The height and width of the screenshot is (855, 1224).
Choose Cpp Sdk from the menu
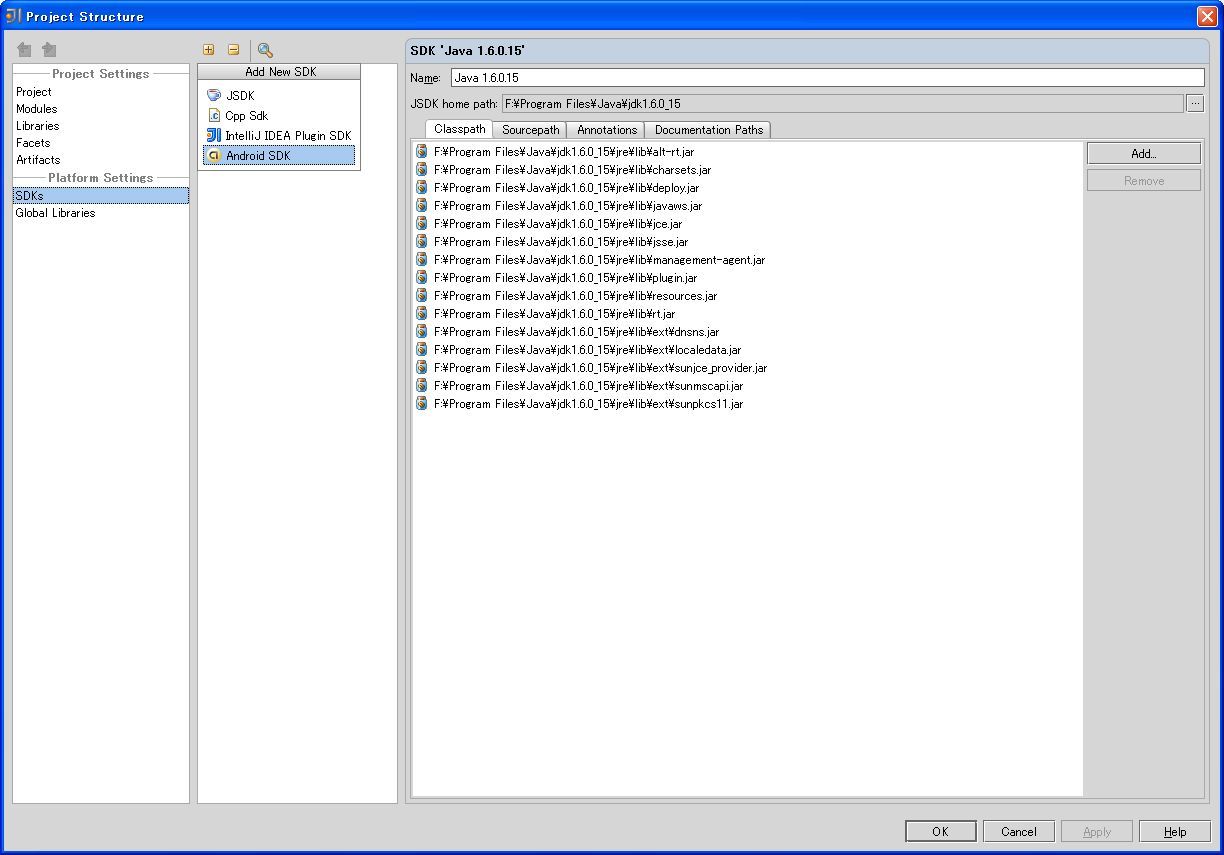pos(279,116)
